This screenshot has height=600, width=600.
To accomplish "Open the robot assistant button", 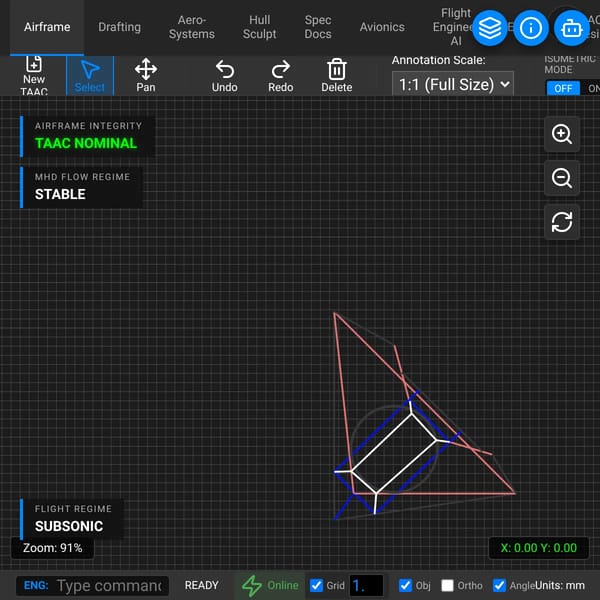I will pos(572,28).
